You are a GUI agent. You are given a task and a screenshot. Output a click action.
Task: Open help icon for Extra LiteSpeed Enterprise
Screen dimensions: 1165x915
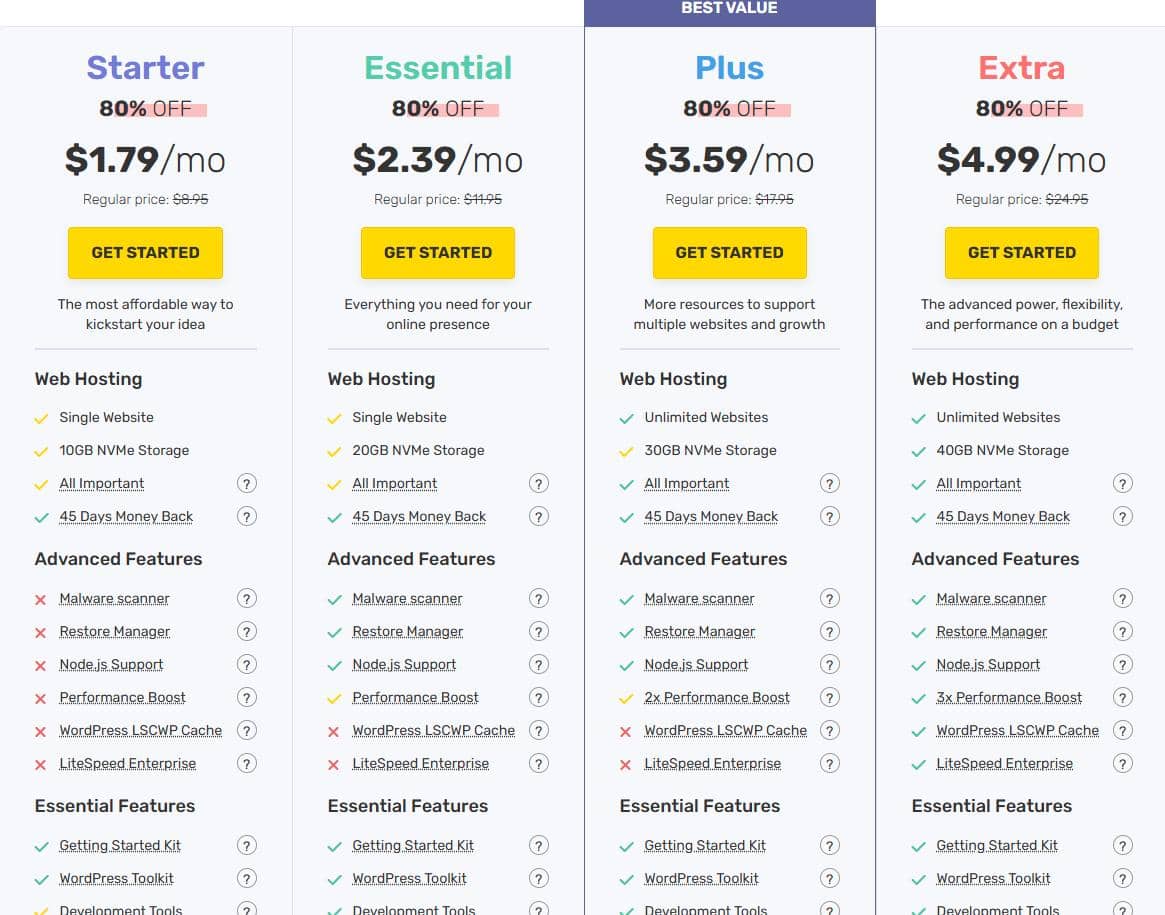coord(1123,764)
